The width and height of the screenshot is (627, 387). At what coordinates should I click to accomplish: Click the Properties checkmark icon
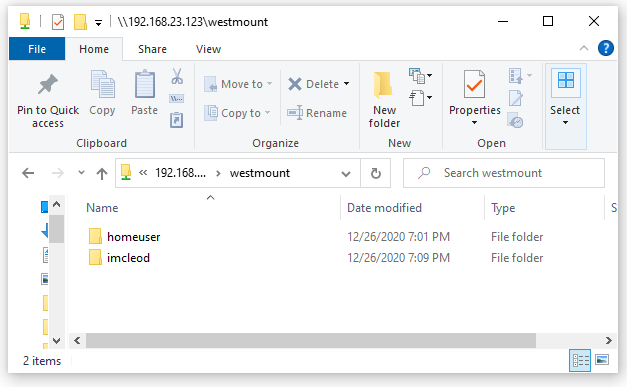[474, 84]
